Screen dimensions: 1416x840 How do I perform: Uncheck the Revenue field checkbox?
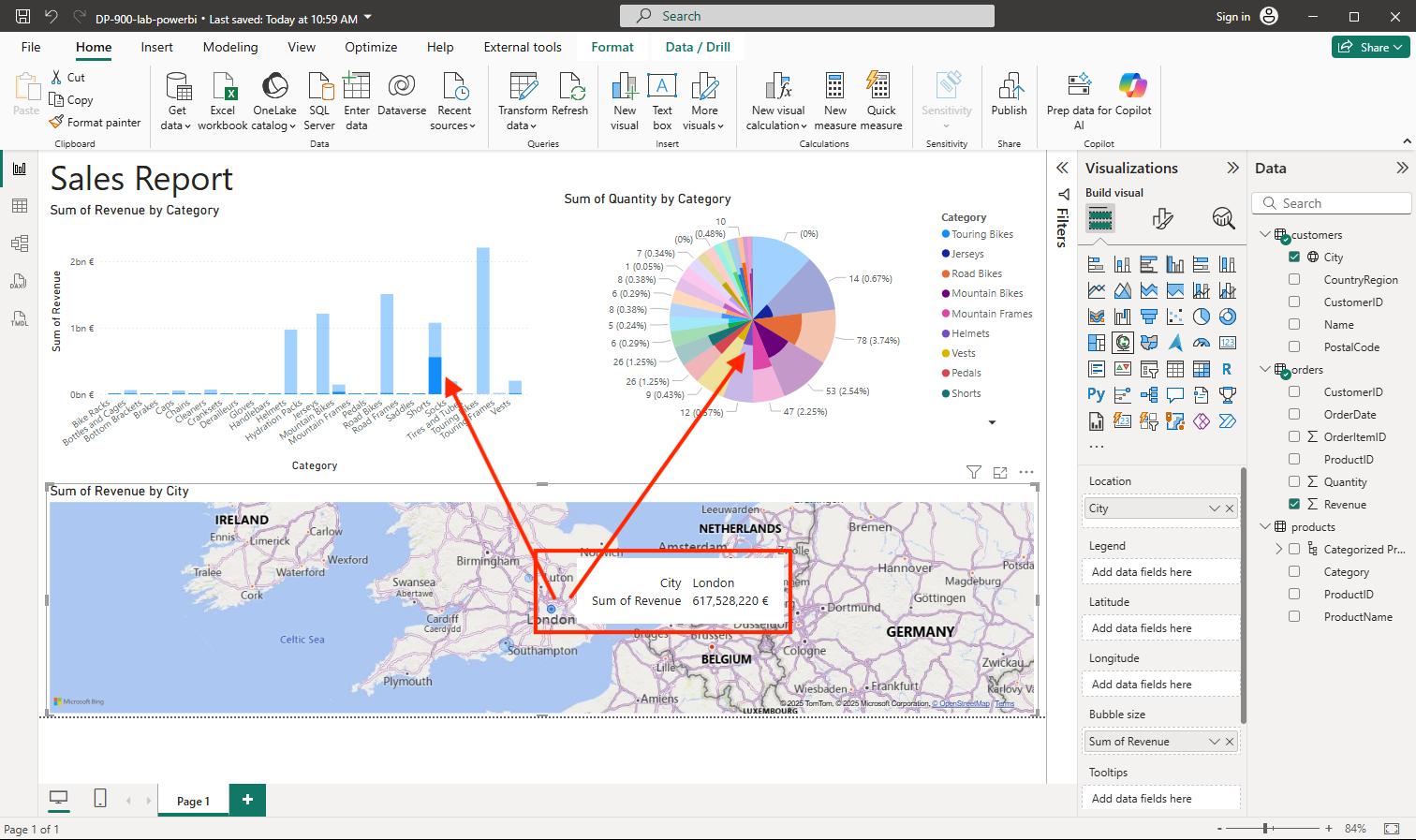1294,504
